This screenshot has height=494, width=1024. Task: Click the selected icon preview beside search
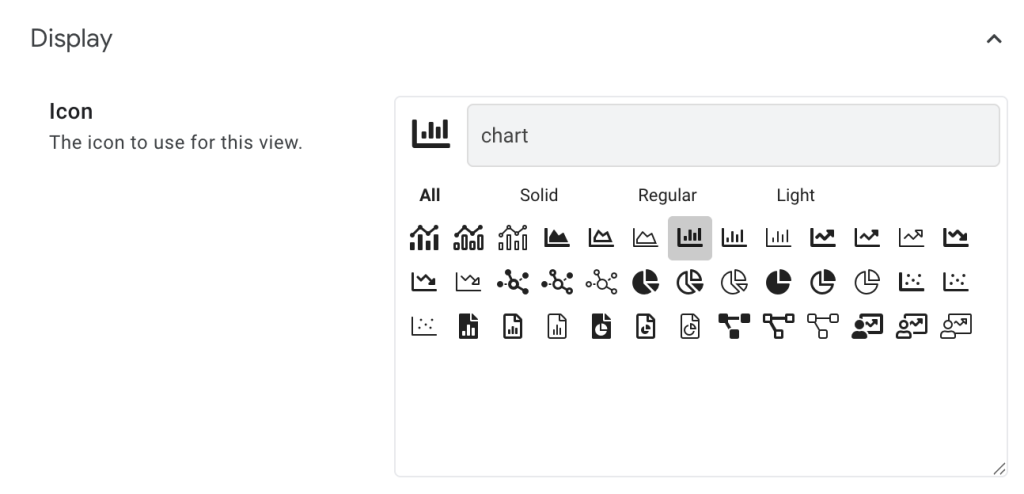(x=431, y=134)
